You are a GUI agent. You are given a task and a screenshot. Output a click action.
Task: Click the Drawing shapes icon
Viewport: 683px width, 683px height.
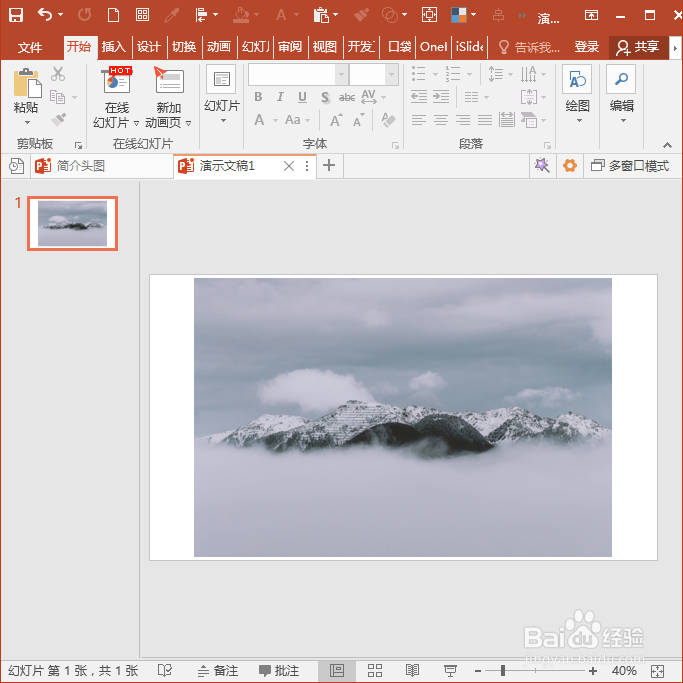(x=577, y=79)
